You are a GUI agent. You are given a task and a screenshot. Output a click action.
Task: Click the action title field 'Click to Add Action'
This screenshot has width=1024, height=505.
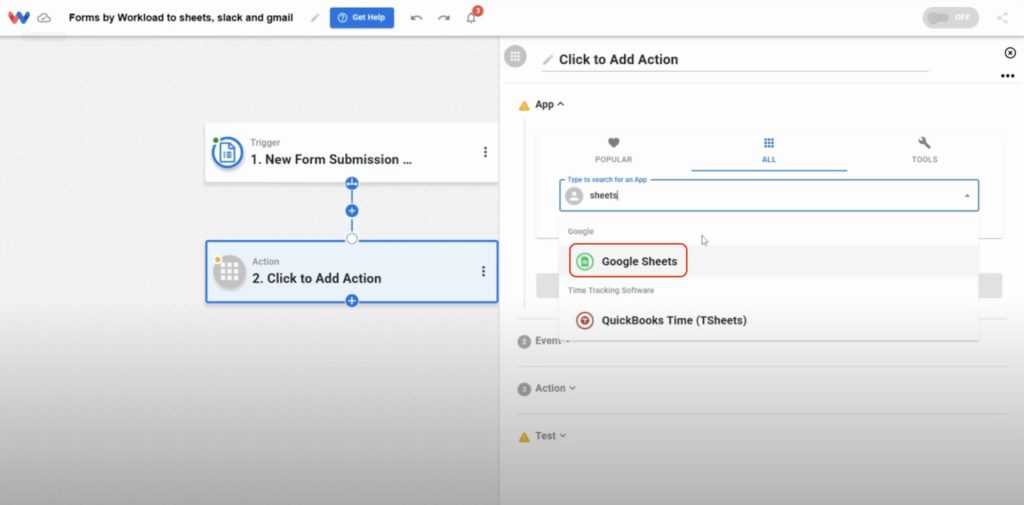coord(735,59)
